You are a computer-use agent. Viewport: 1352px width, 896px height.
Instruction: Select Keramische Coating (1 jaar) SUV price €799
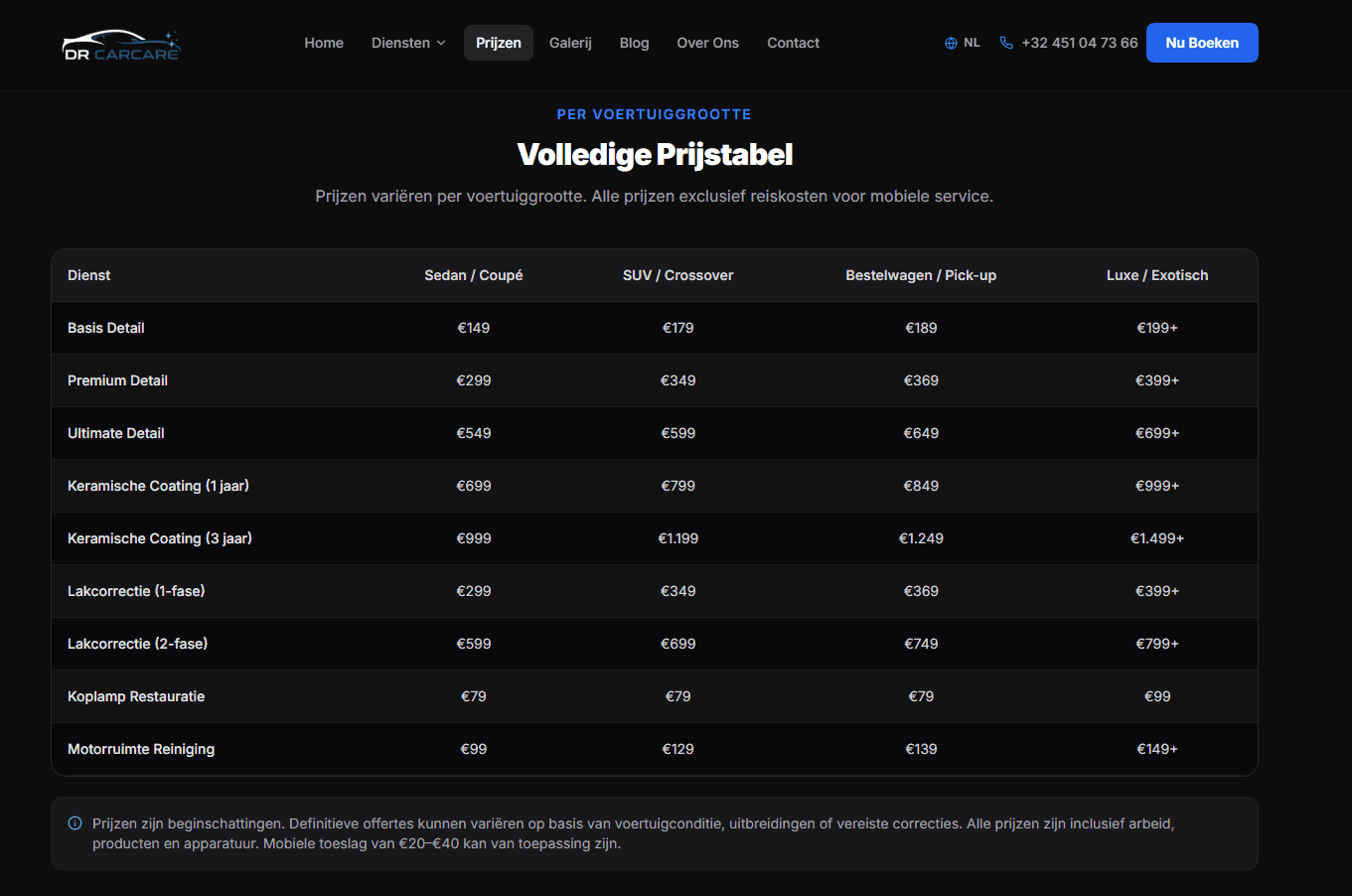coord(678,486)
